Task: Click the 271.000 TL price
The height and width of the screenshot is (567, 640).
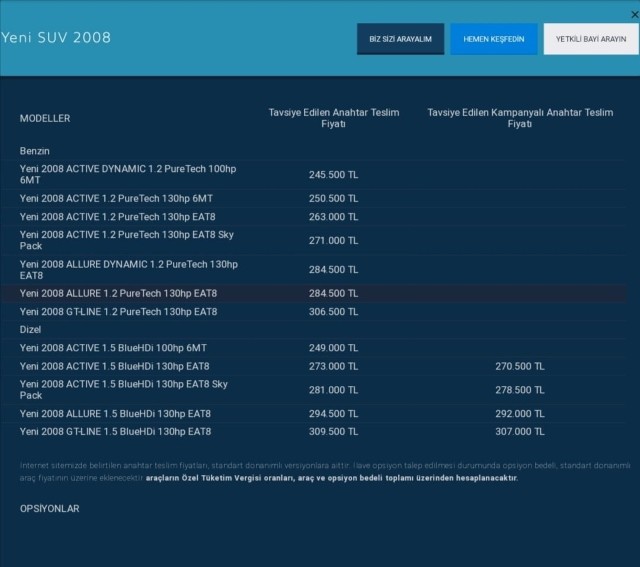Action: 333,240
